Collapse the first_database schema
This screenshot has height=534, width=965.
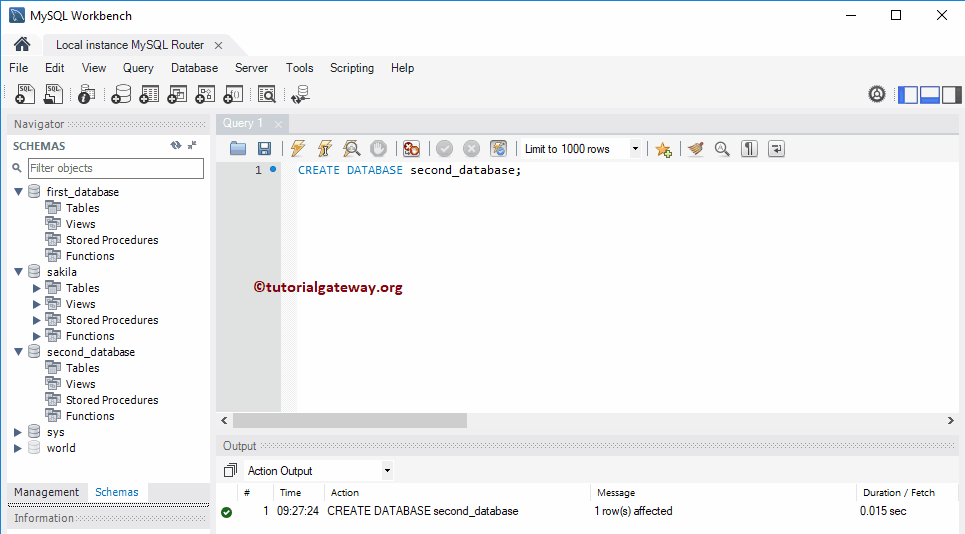coord(18,192)
